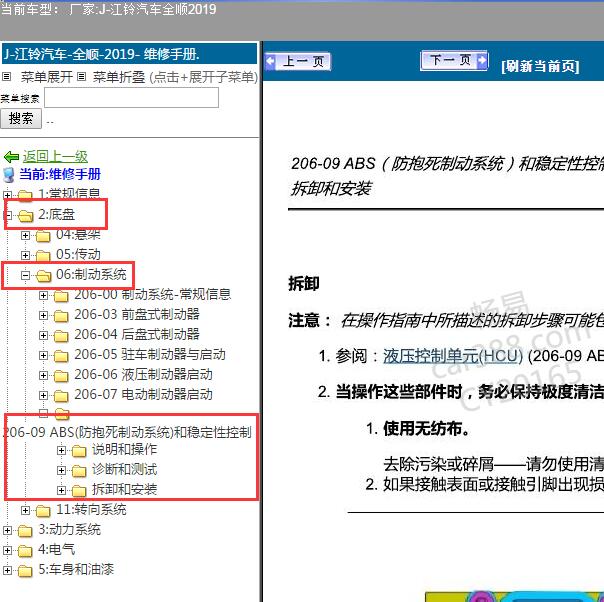This screenshot has height=602, width=604.
Task: Click folder icon beside 3:动力系统
Action: (x=25, y=531)
